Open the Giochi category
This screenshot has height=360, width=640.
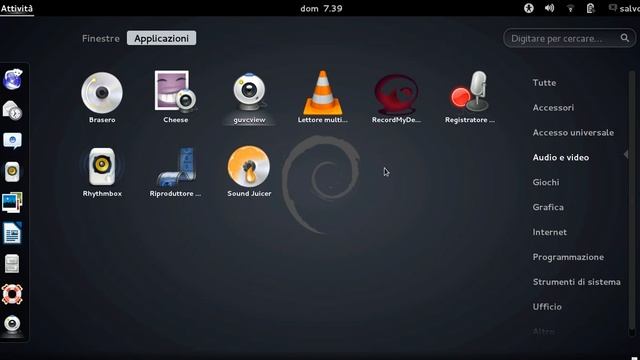[546, 182]
